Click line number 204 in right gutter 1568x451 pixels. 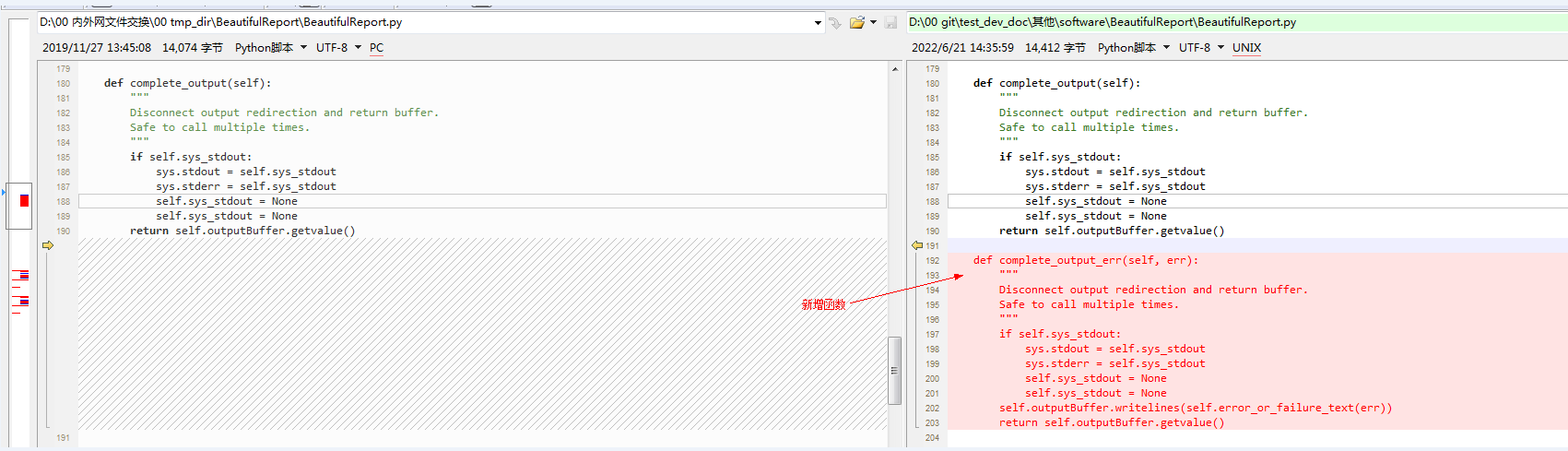point(932,437)
